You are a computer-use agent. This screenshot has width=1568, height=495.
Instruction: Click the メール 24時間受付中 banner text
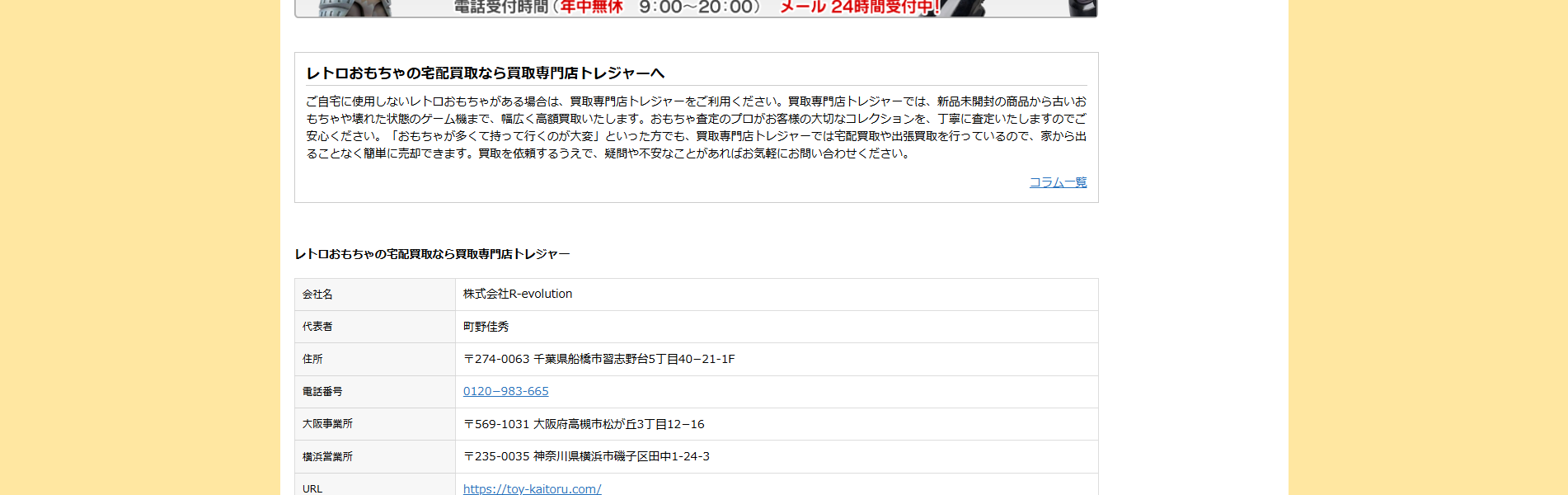pos(857,7)
